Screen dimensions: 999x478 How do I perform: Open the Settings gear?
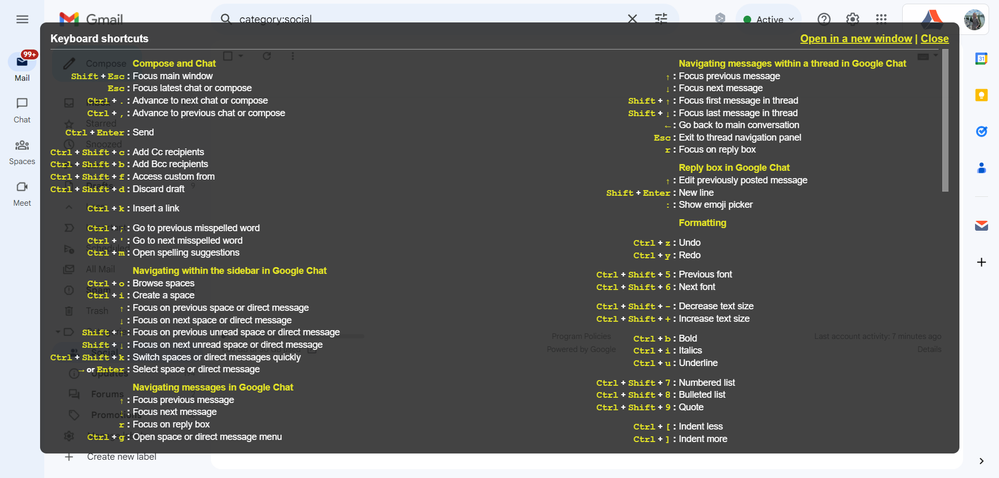(x=852, y=19)
